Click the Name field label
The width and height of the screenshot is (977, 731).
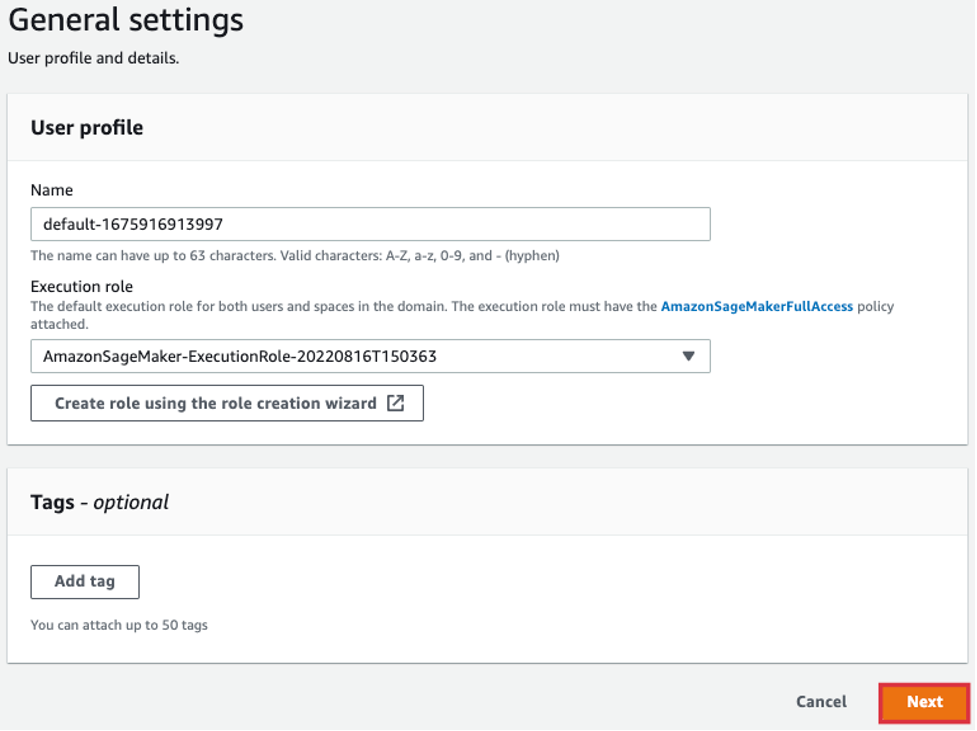click(x=52, y=190)
